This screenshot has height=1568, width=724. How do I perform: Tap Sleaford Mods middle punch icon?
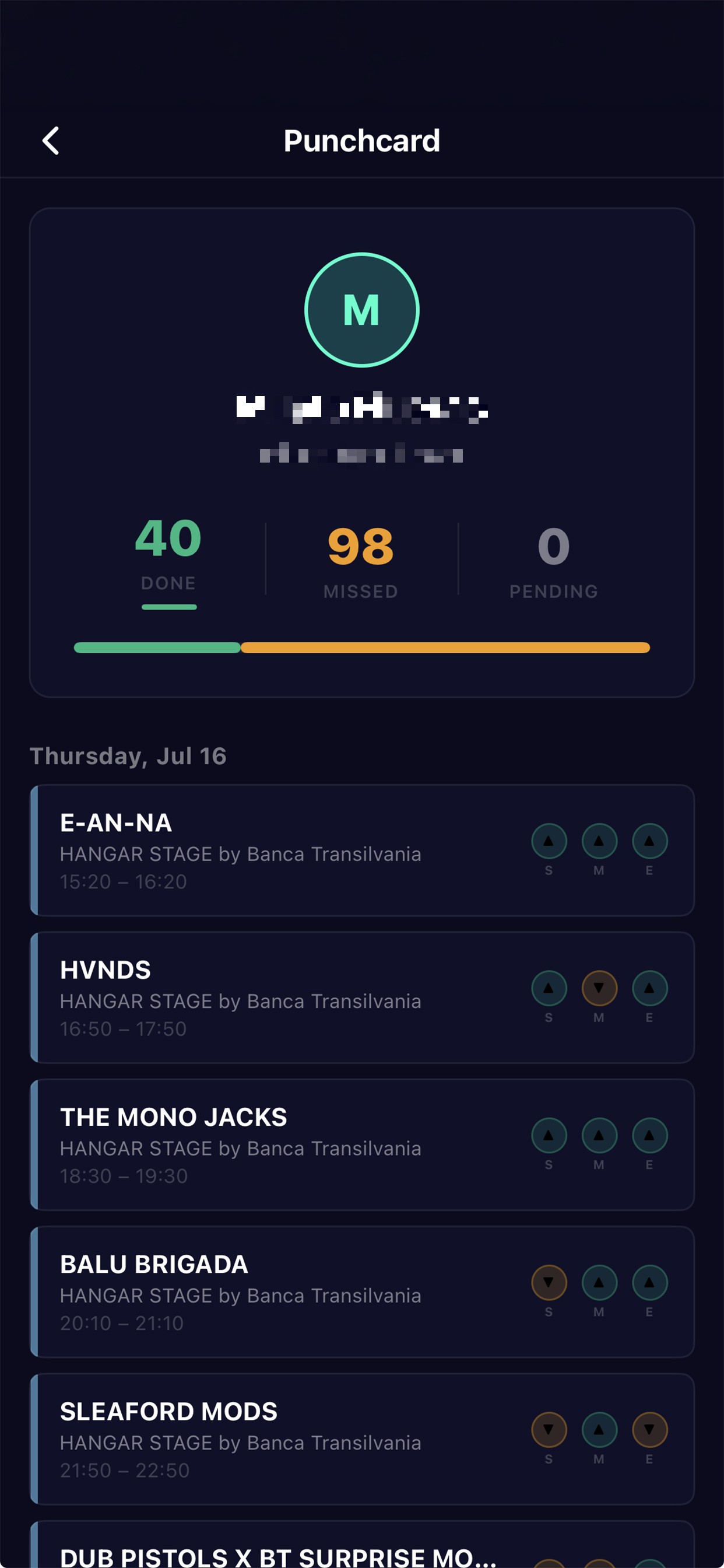[599, 1430]
